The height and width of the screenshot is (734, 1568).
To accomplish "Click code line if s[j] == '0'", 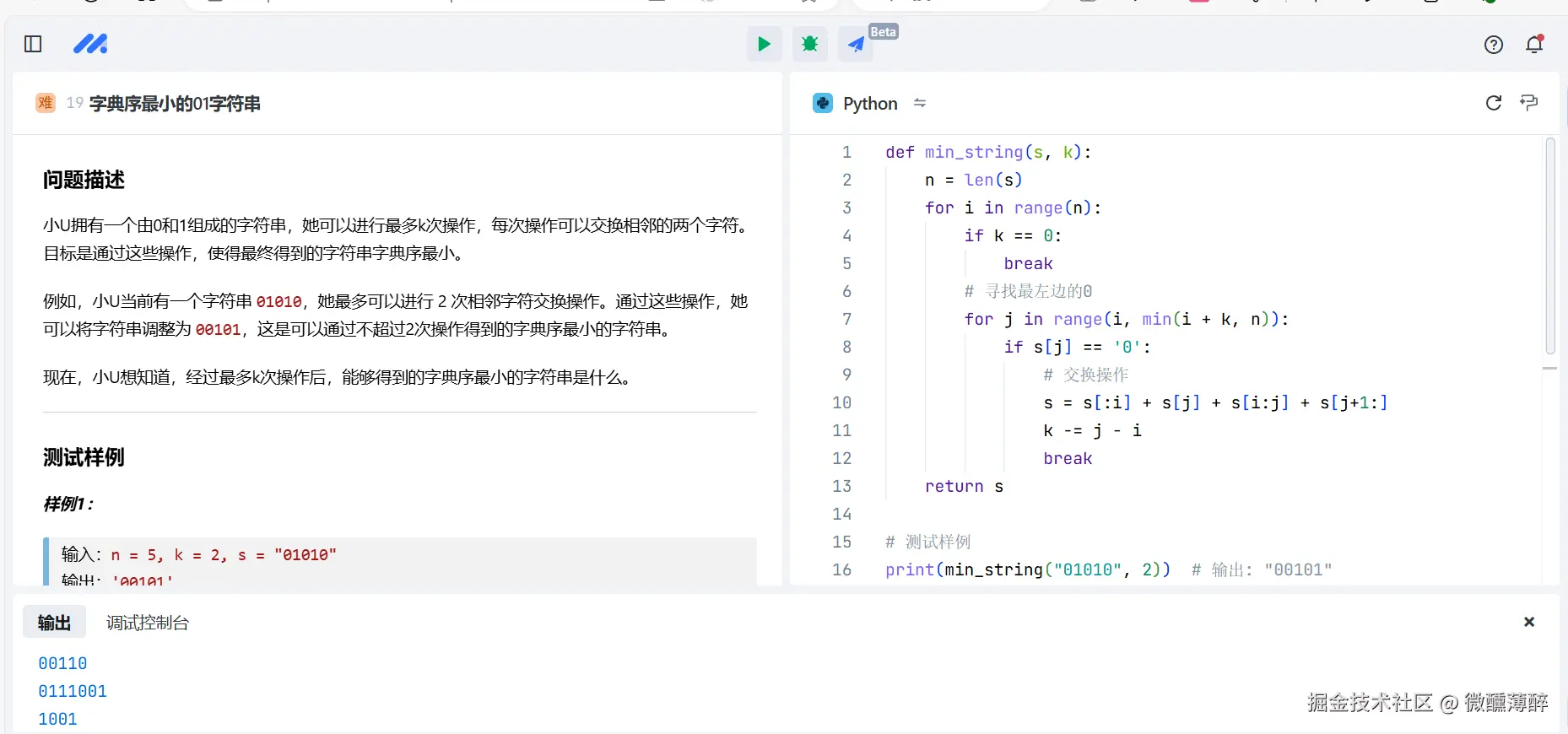I will (1077, 348).
